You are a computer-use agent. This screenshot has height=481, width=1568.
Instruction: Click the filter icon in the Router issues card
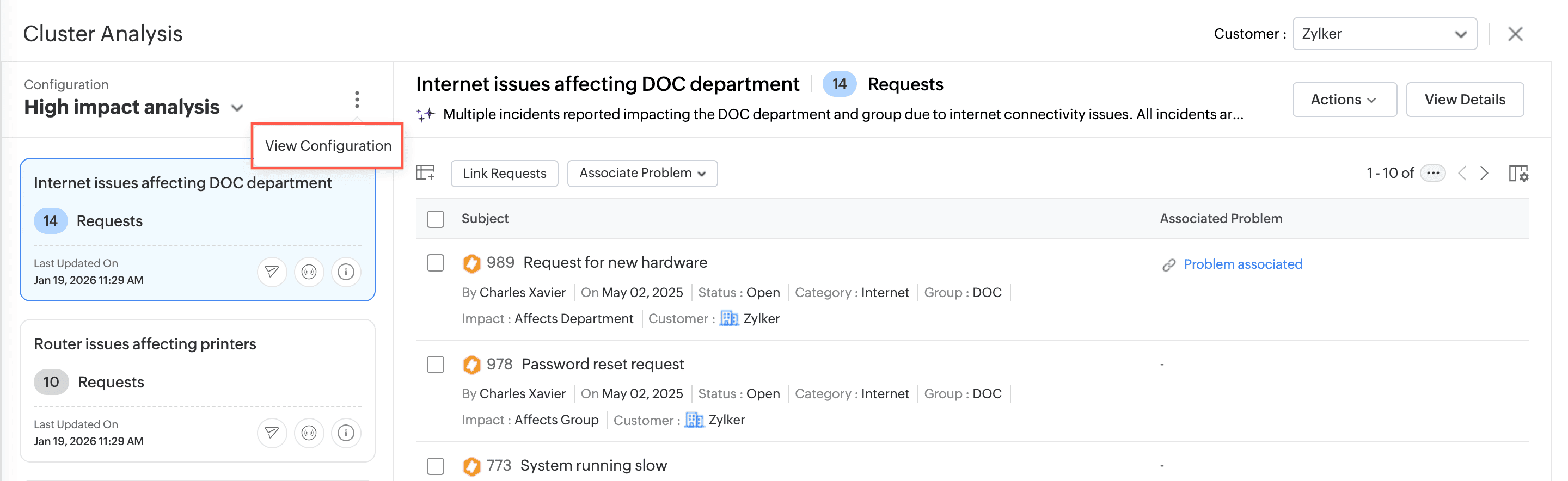(x=272, y=433)
